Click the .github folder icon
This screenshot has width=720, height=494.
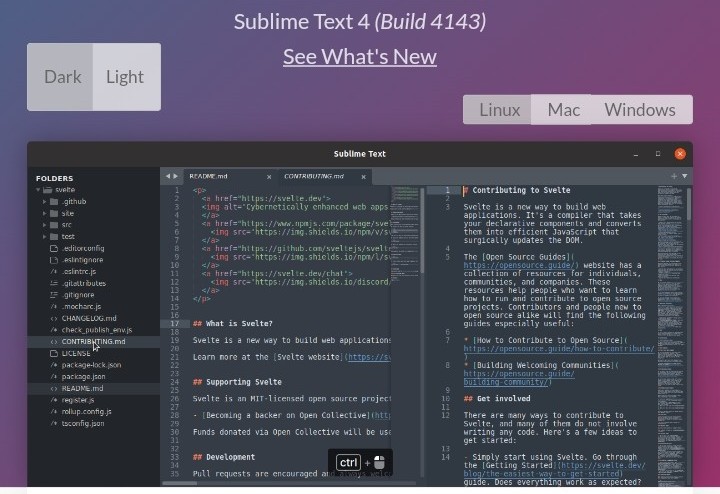54,202
